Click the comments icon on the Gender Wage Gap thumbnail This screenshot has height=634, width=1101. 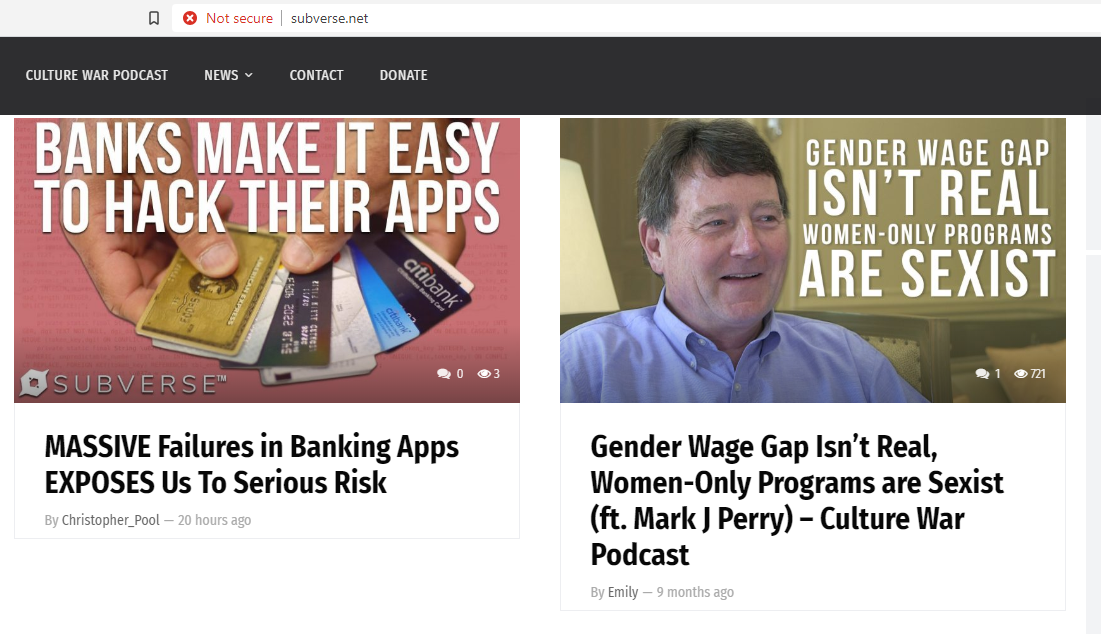pyautogui.click(x=982, y=374)
